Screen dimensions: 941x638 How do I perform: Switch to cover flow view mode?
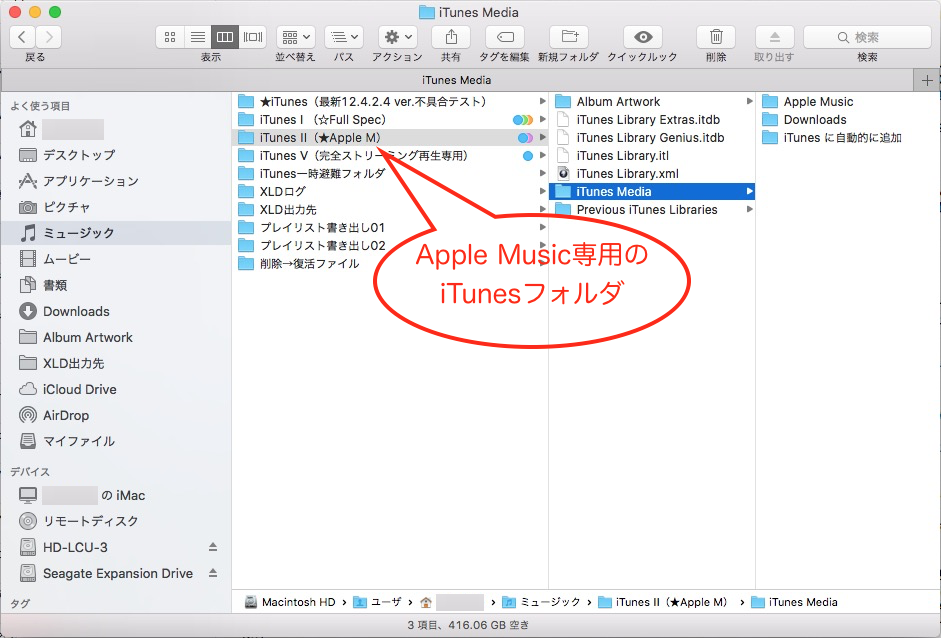tap(253, 37)
